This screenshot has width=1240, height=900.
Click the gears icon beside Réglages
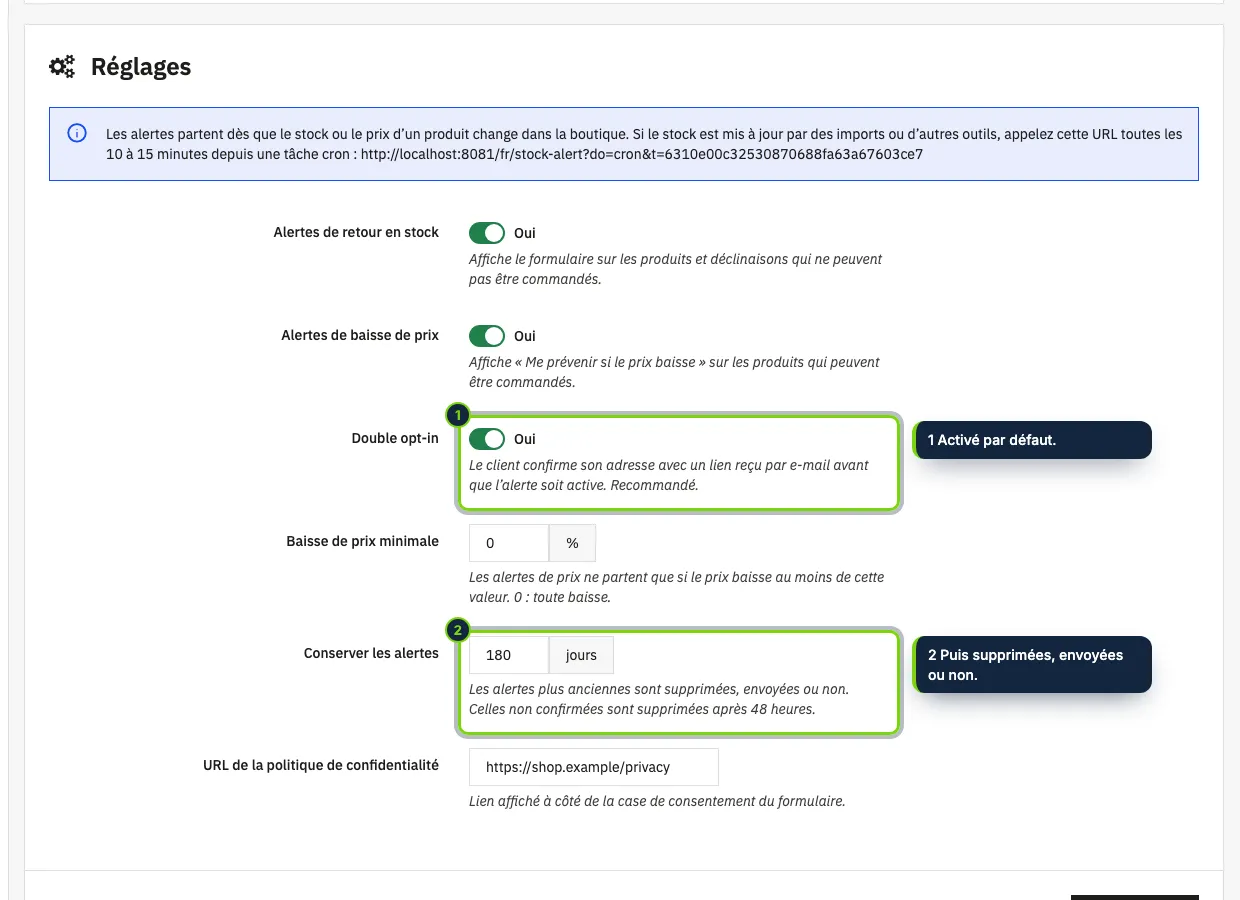[x=62, y=67]
